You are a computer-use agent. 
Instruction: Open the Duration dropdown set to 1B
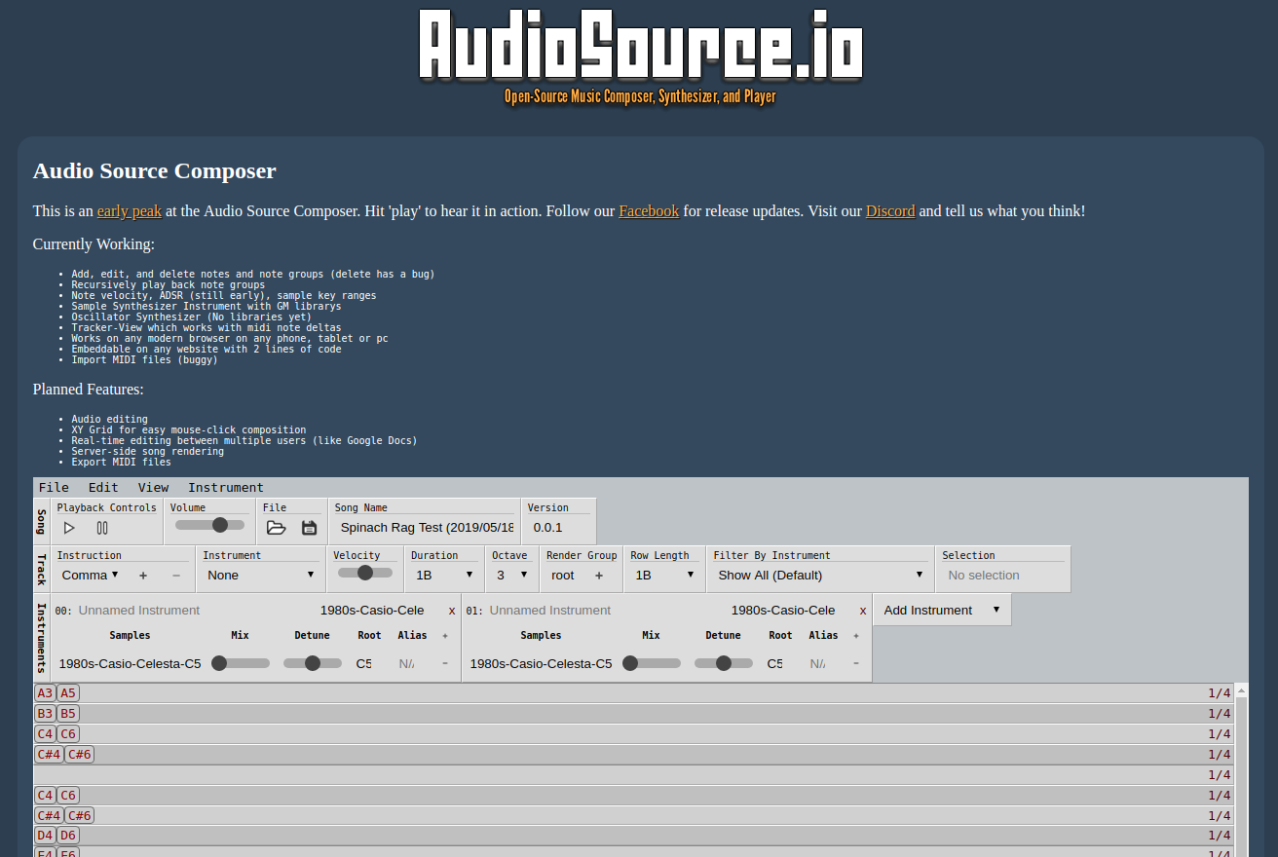[442, 575]
